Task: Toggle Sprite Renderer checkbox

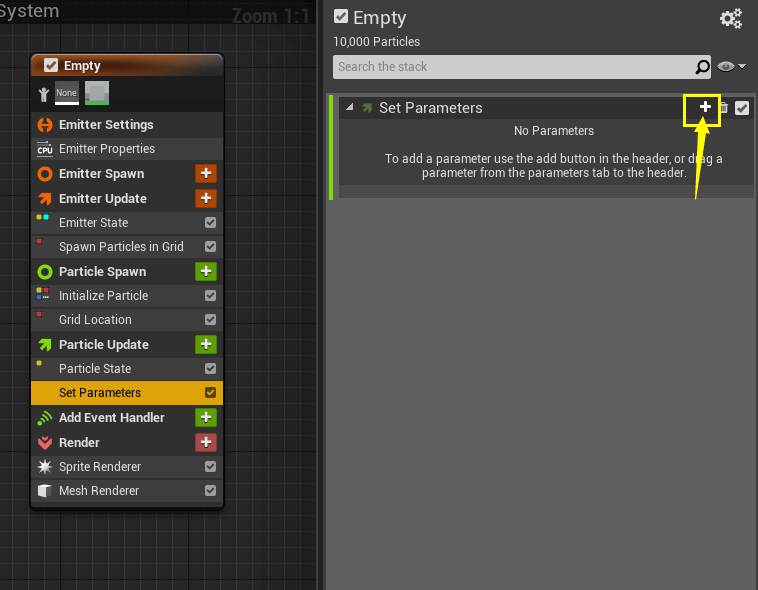Action: (x=210, y=467)
